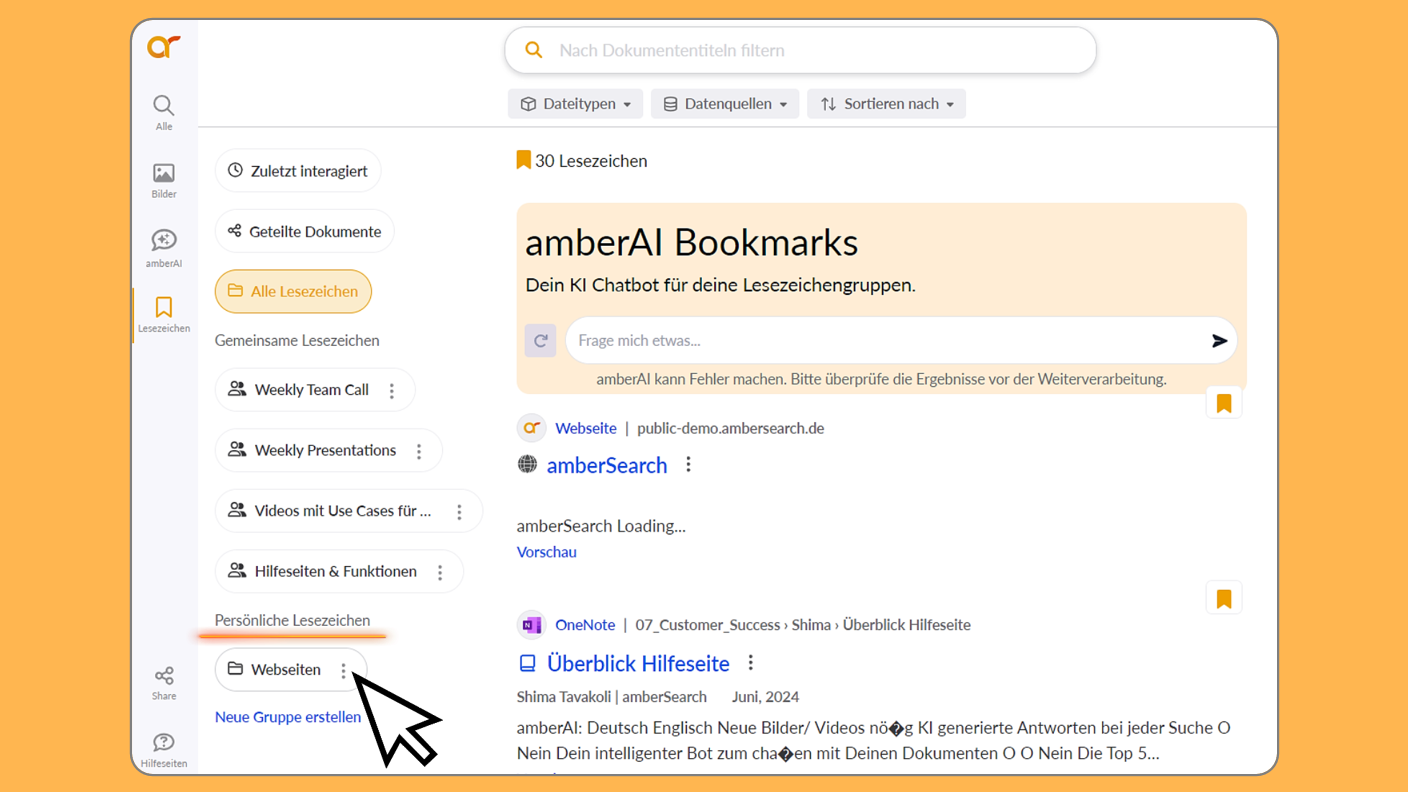This screenshot has height=792, width=1408.
Task: Open options menu for Überblick Hilfeseite
Action: [751, 663]
